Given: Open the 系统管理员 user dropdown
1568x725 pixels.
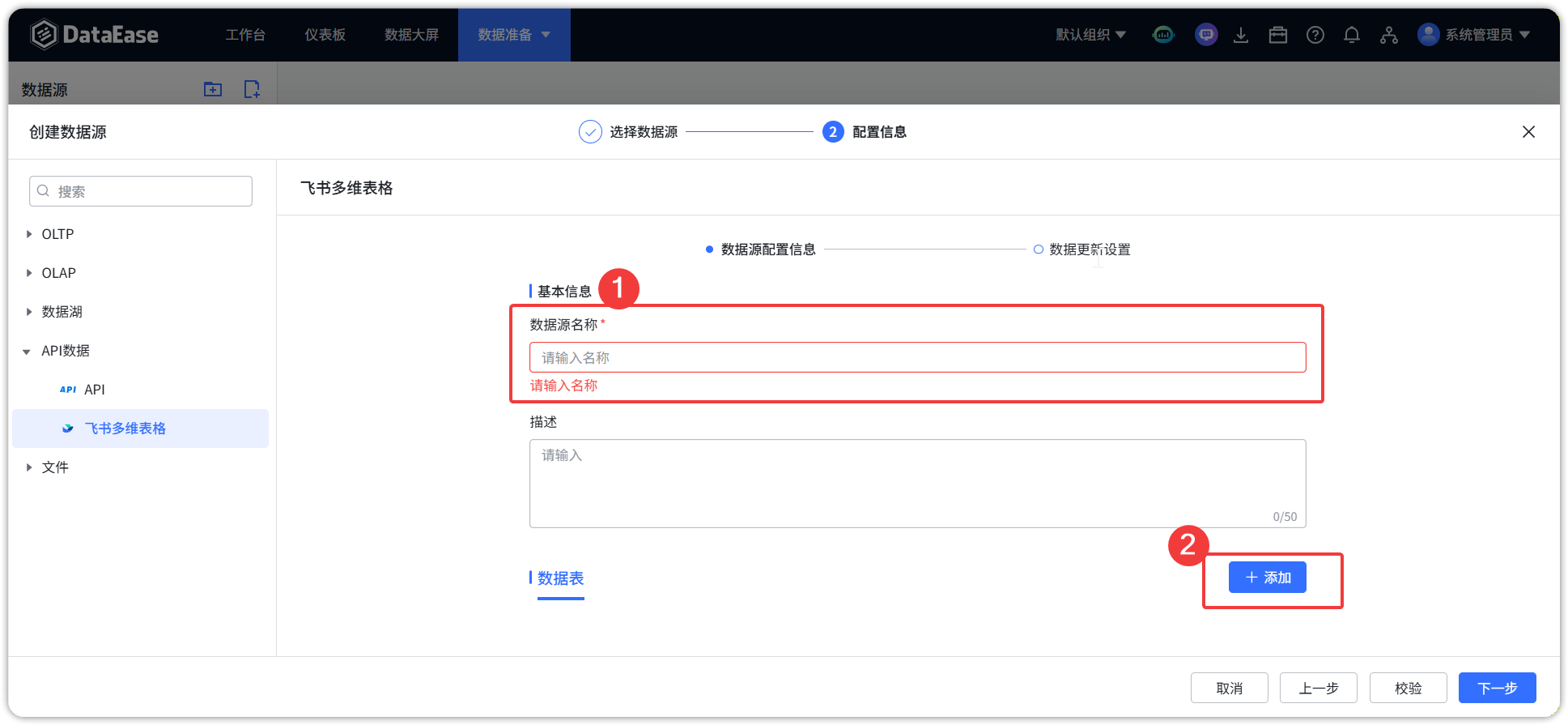Looking at the screenshot, I should point(1487,35).
